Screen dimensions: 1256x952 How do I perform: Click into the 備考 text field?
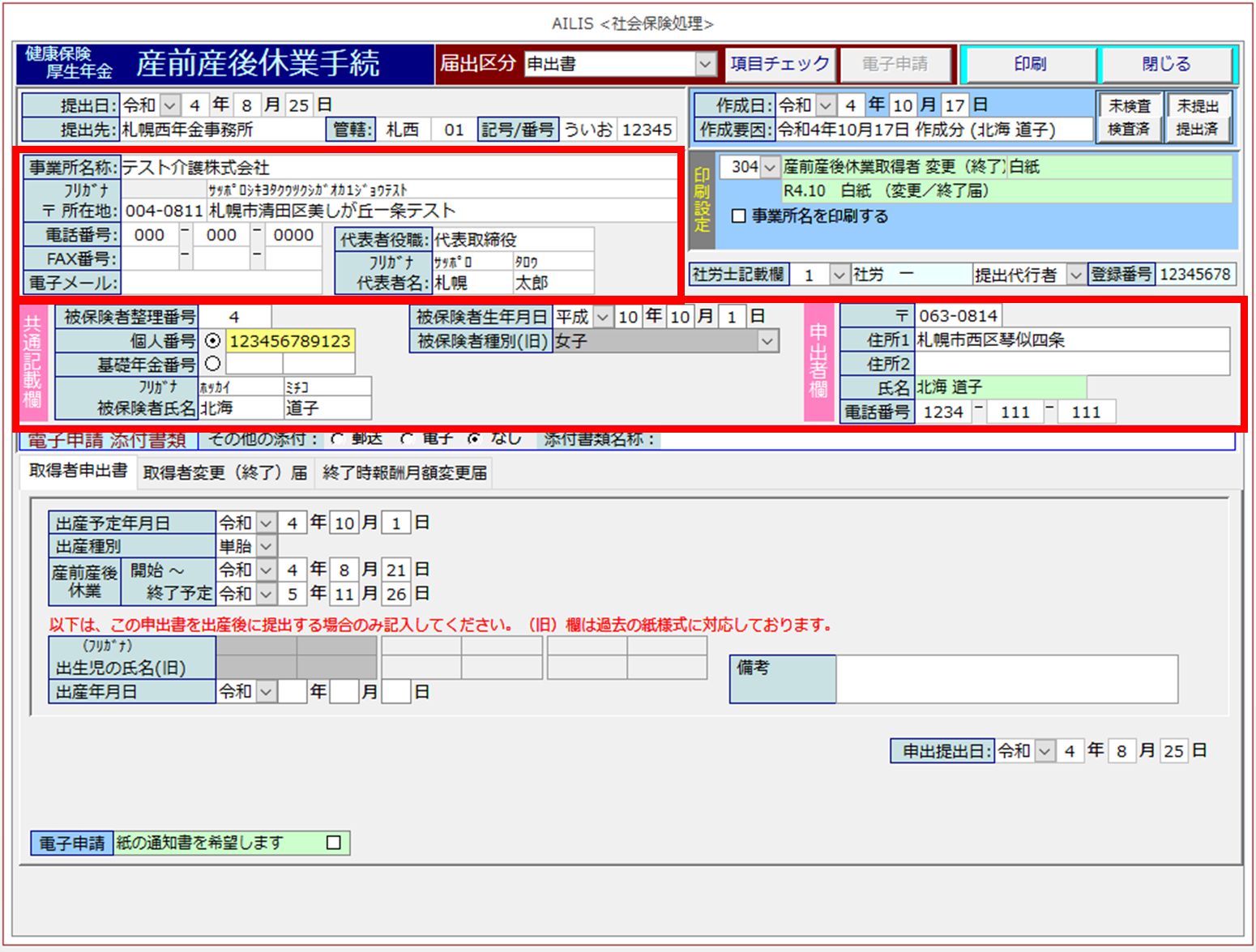(x=1006, y=679)
